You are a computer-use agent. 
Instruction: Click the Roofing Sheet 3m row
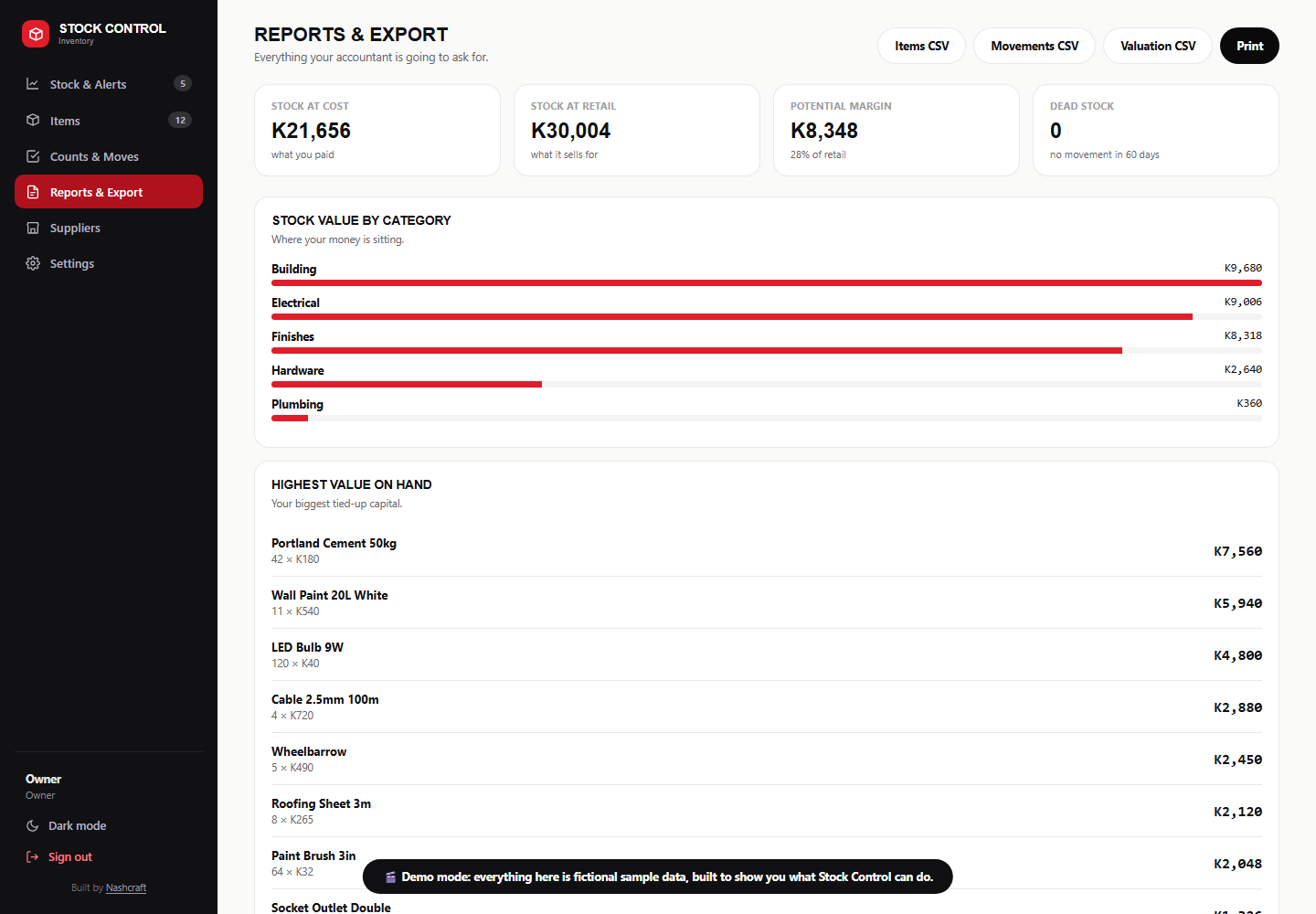coord(767,812)
